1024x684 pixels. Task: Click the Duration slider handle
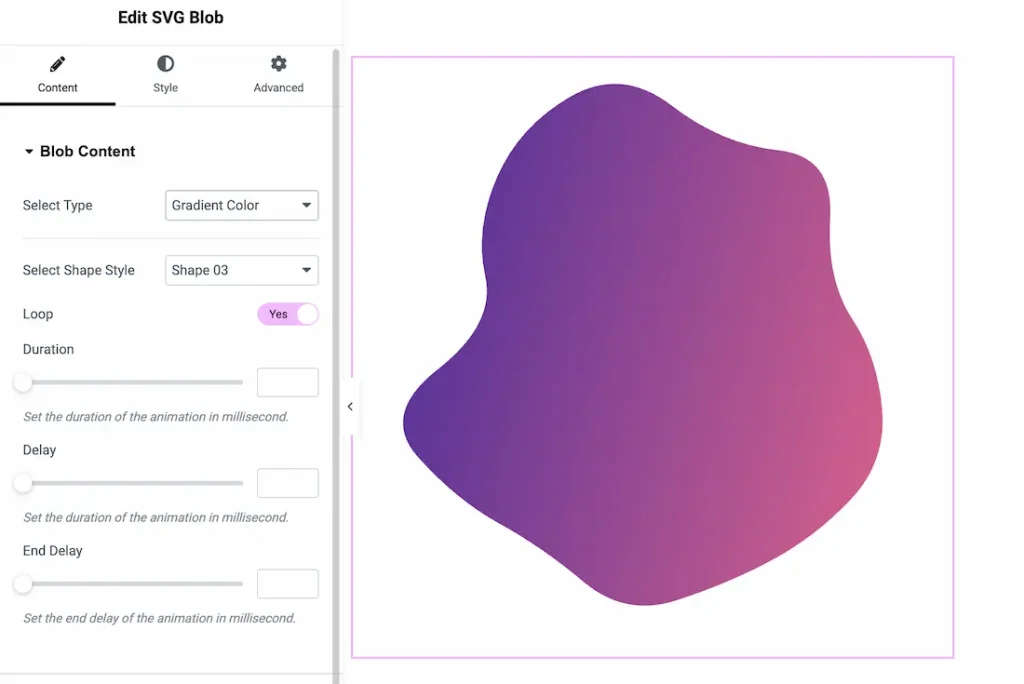tap(20, 382)
